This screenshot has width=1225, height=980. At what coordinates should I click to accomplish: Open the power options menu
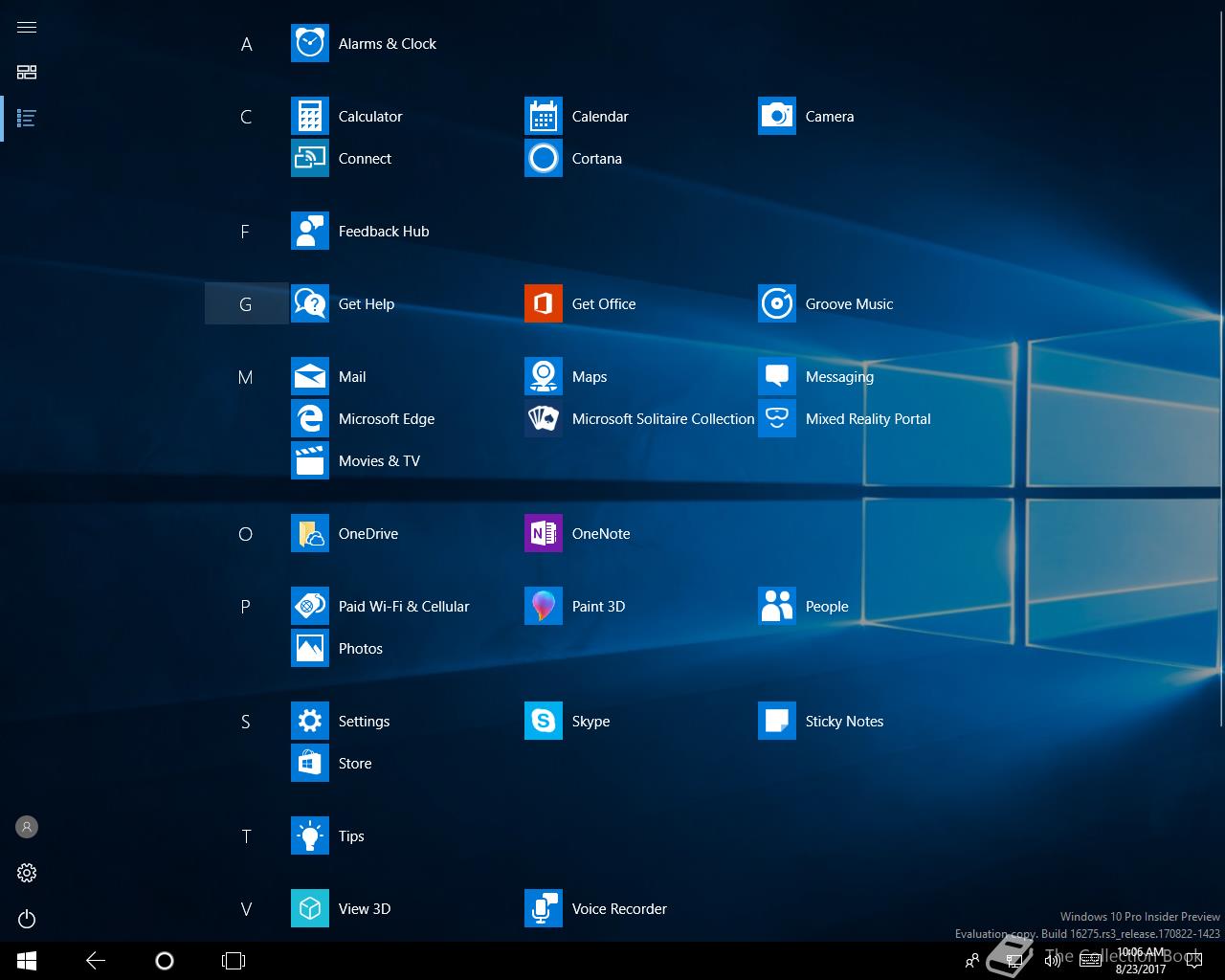(x=27, y=919)
